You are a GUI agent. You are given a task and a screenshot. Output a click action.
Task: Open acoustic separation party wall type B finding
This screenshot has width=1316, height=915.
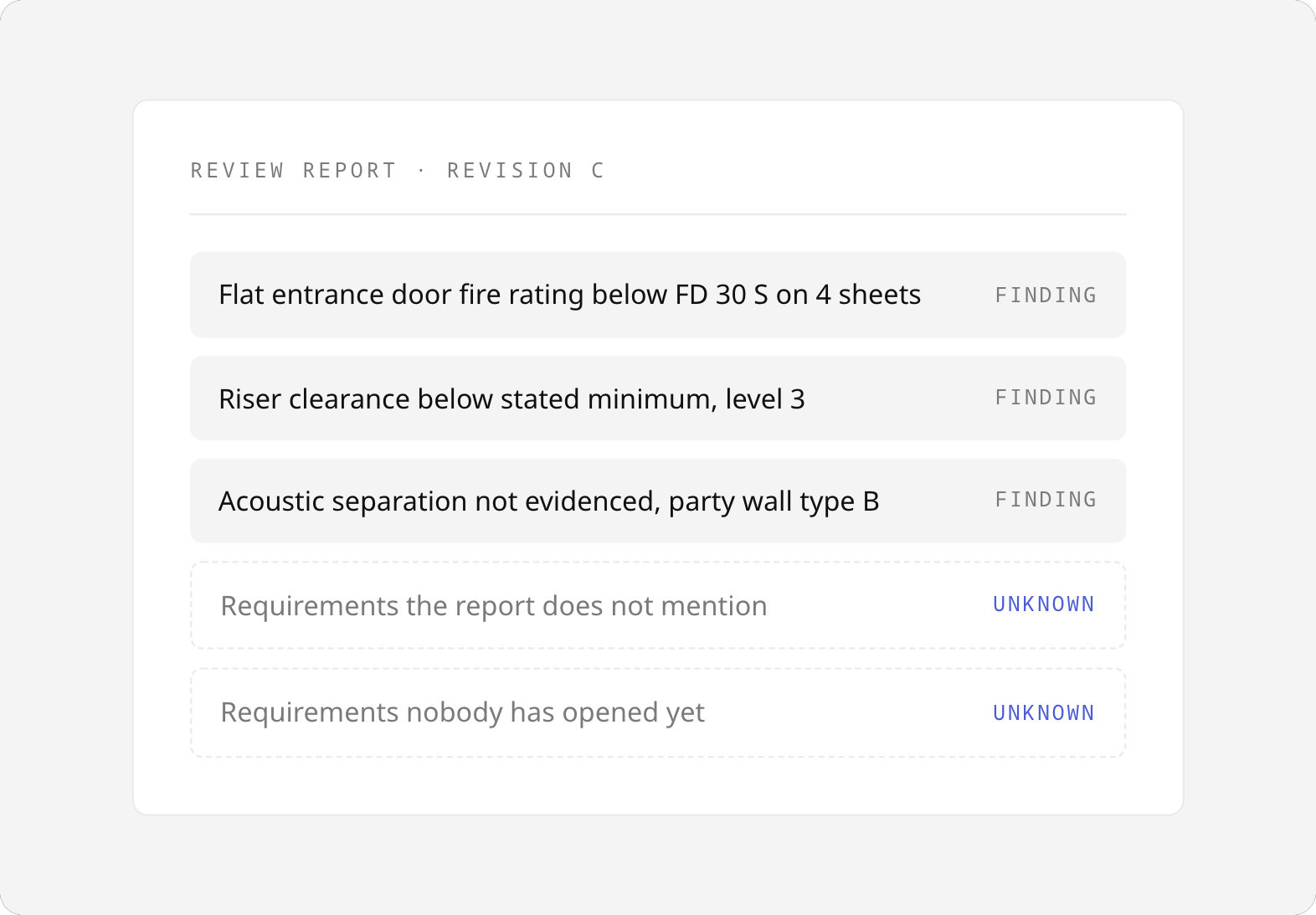[658, 501]
